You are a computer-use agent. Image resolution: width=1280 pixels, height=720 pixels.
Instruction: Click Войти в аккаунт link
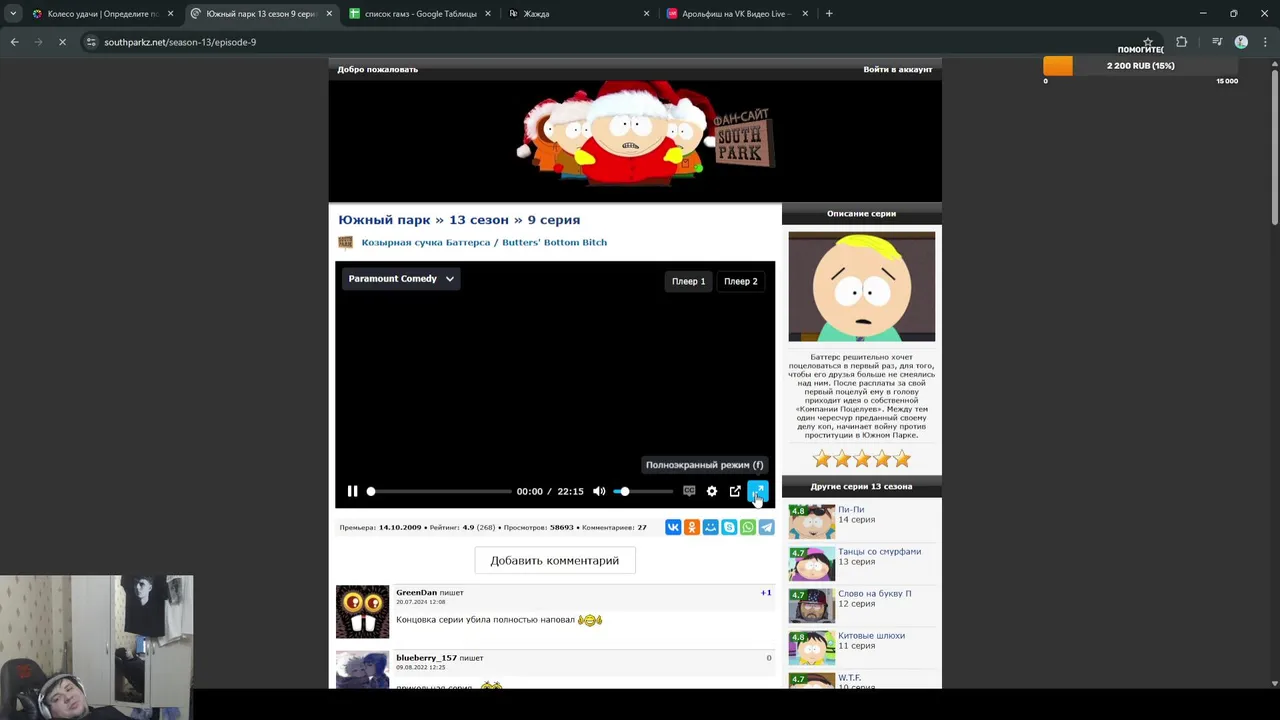point(897,69)
